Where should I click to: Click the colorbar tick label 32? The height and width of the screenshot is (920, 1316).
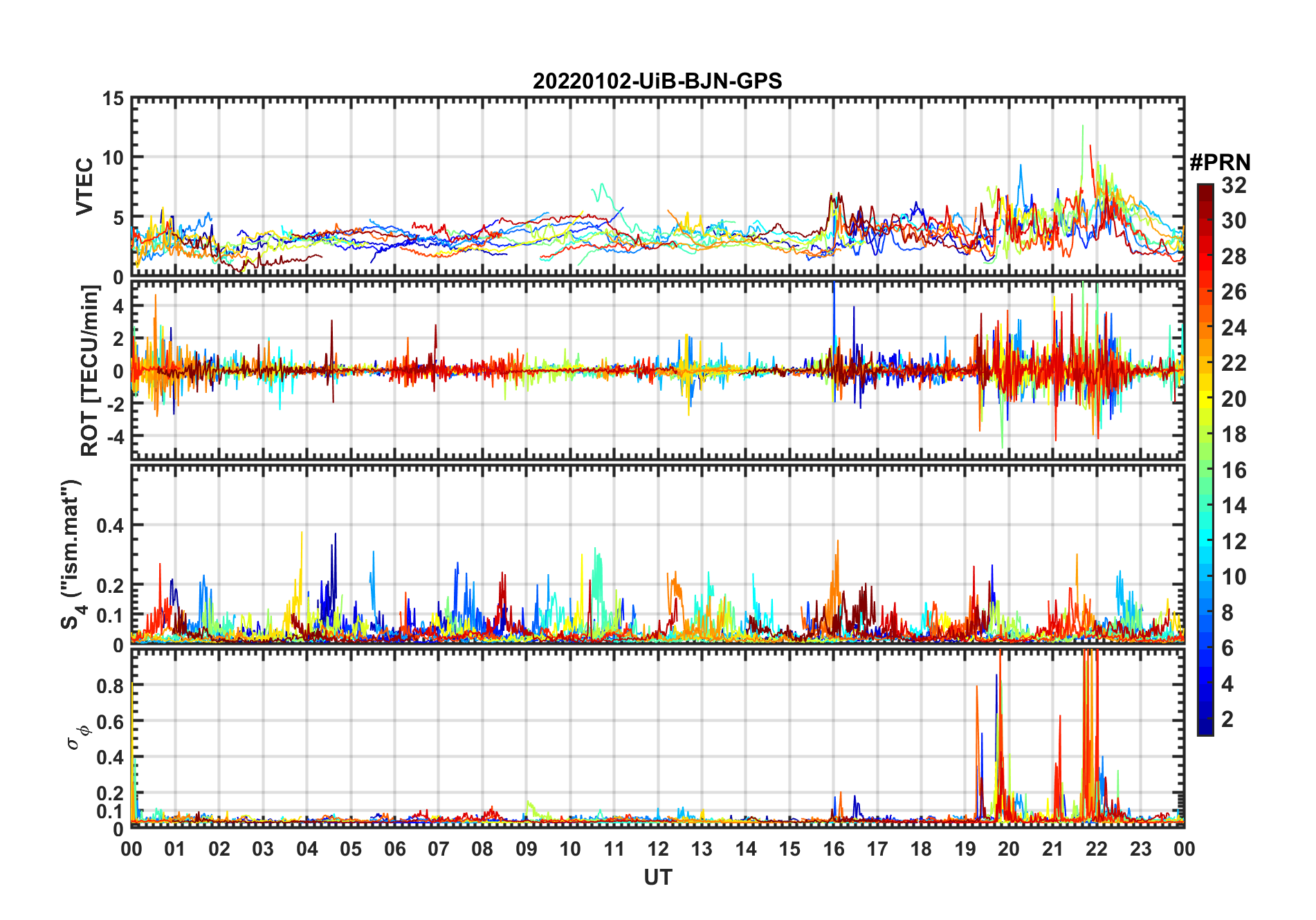pyautogui.click(x=1234, y=185)
